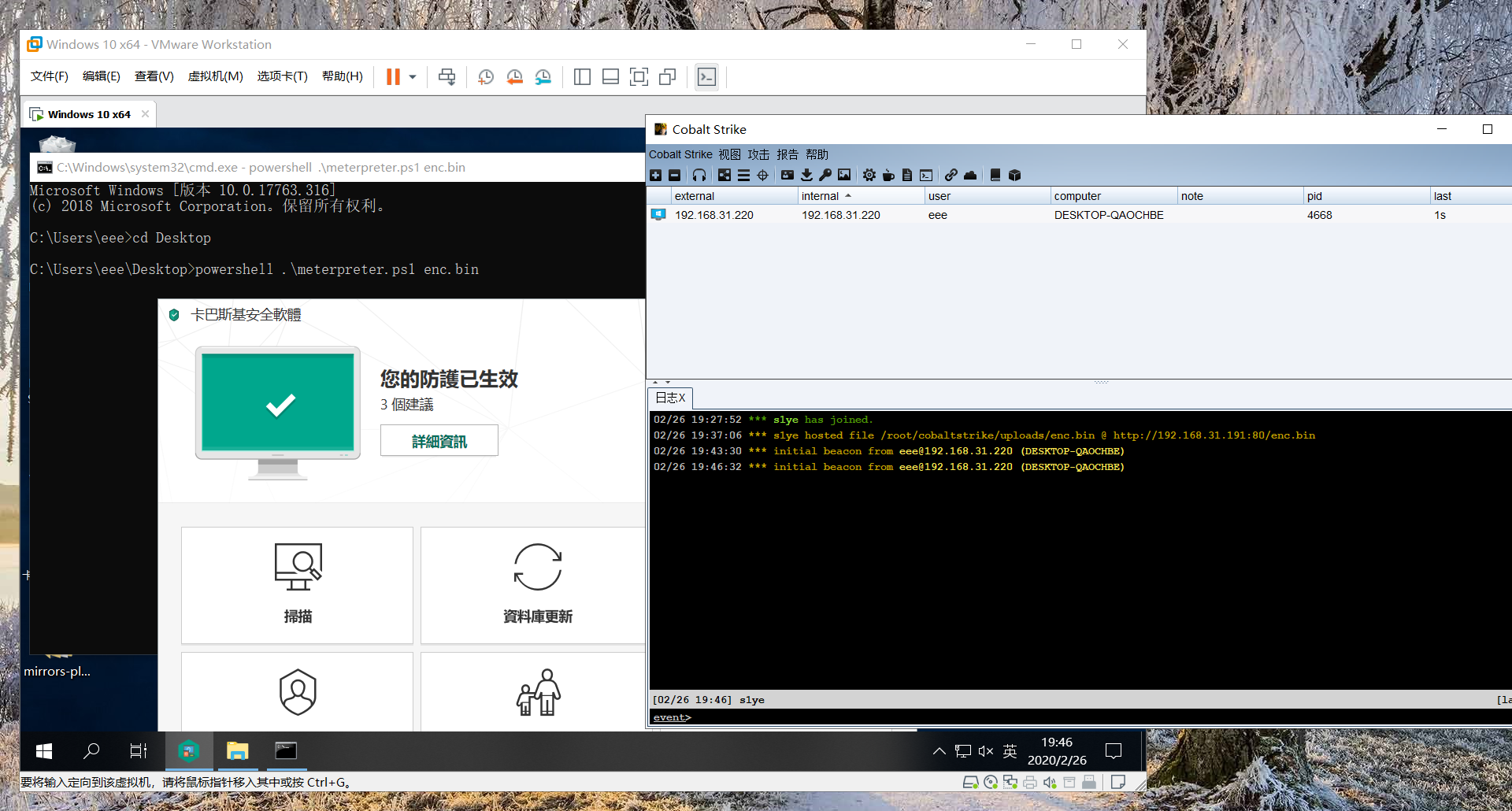Sort sessions by internal column header

(861, 196)
